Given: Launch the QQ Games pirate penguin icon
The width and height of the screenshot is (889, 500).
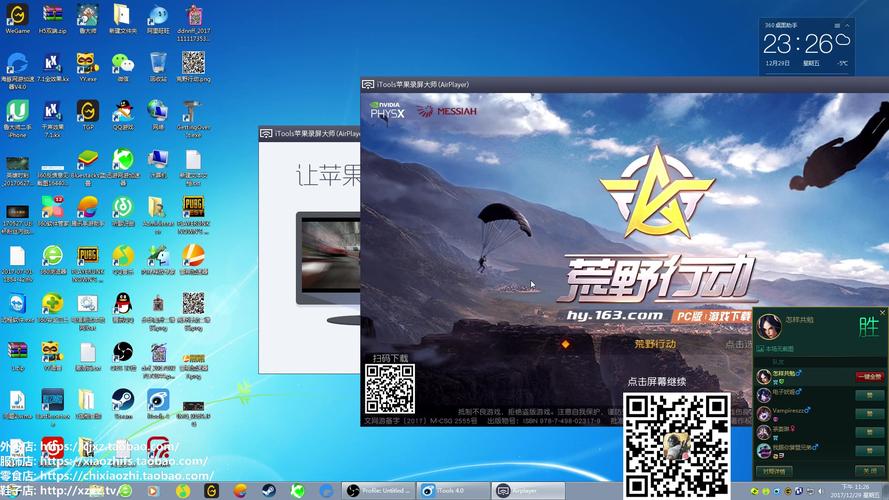Looking at the screenshot, I should point(122,115).
